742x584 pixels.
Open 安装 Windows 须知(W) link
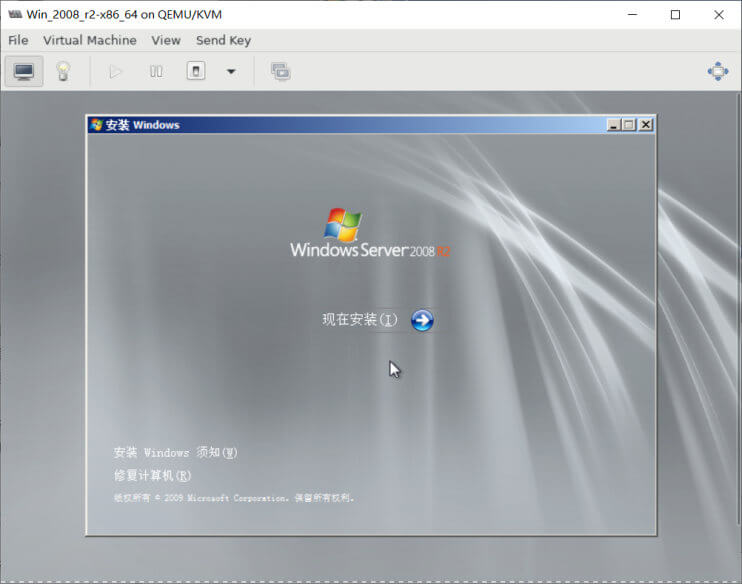pyautogui.click(x=176, y=452)
